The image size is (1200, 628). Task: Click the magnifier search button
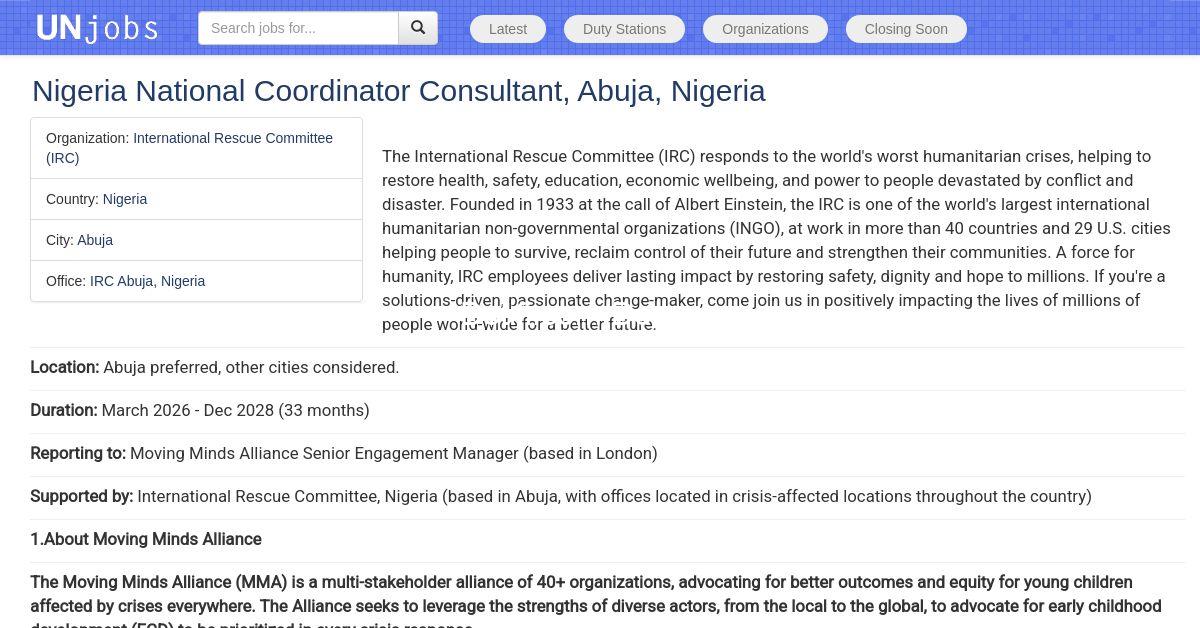click(418, 28)
